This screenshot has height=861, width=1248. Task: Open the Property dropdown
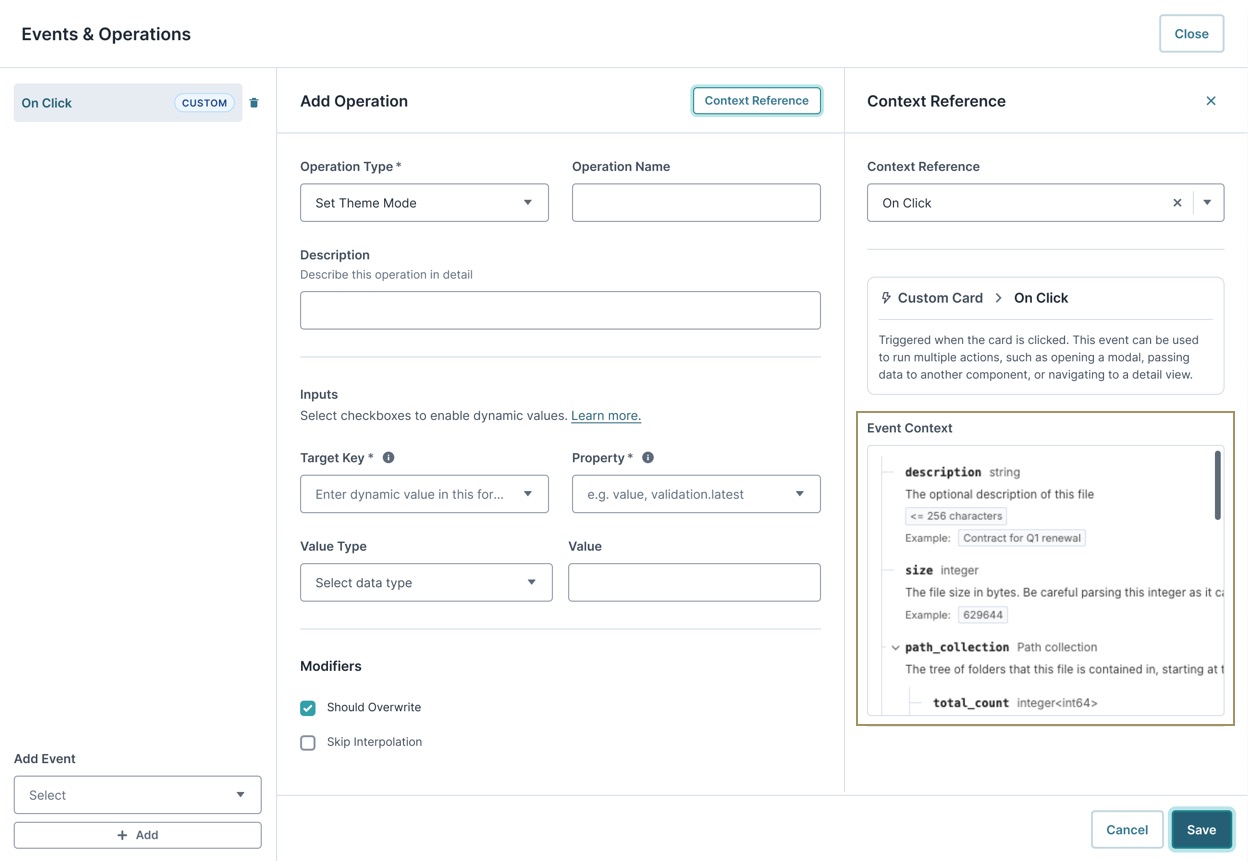point(696,494)
